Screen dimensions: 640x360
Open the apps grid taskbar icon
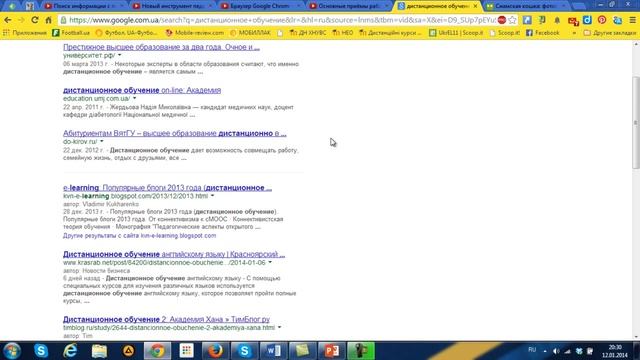[187, 351]
